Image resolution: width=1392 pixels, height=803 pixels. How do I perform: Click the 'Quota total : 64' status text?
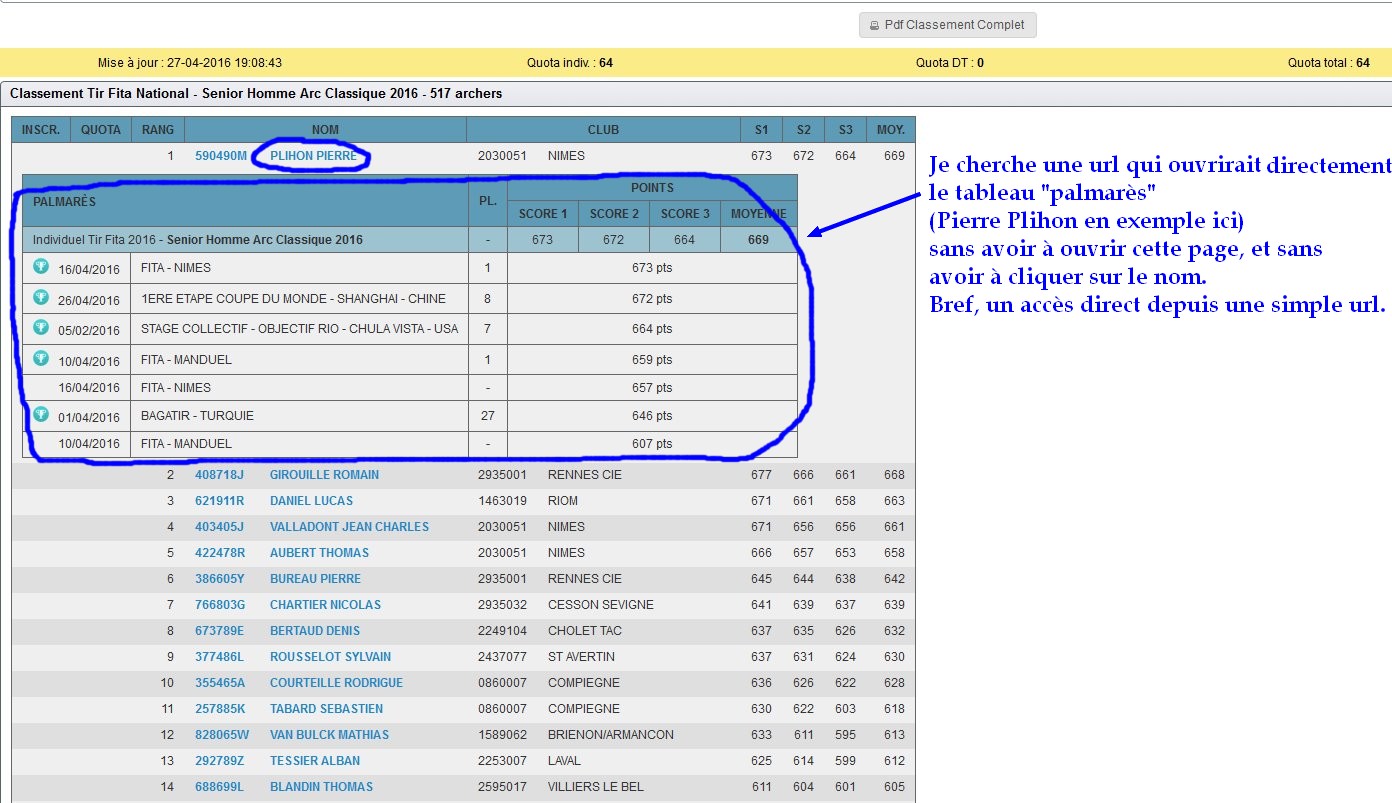coord(1329,63)
